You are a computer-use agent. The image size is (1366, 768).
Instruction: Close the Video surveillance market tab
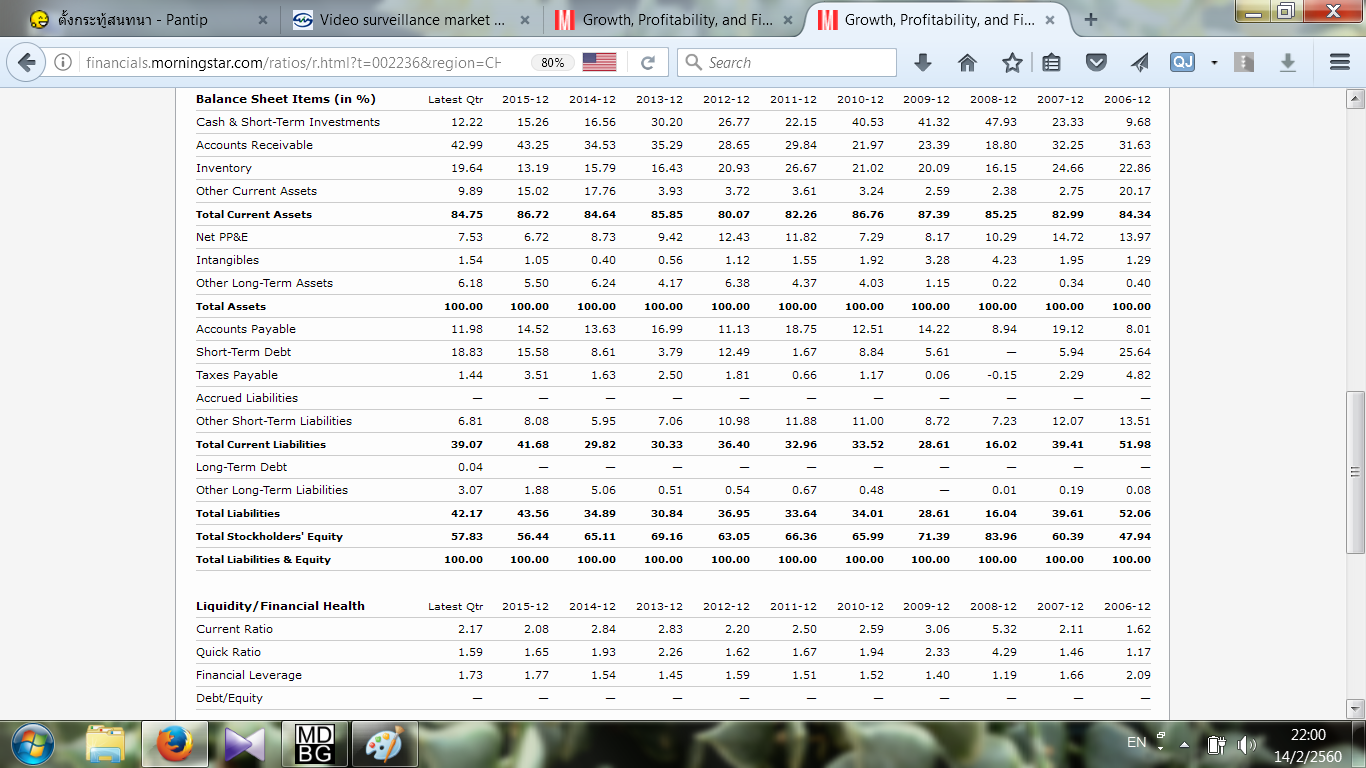coord(525,20)
